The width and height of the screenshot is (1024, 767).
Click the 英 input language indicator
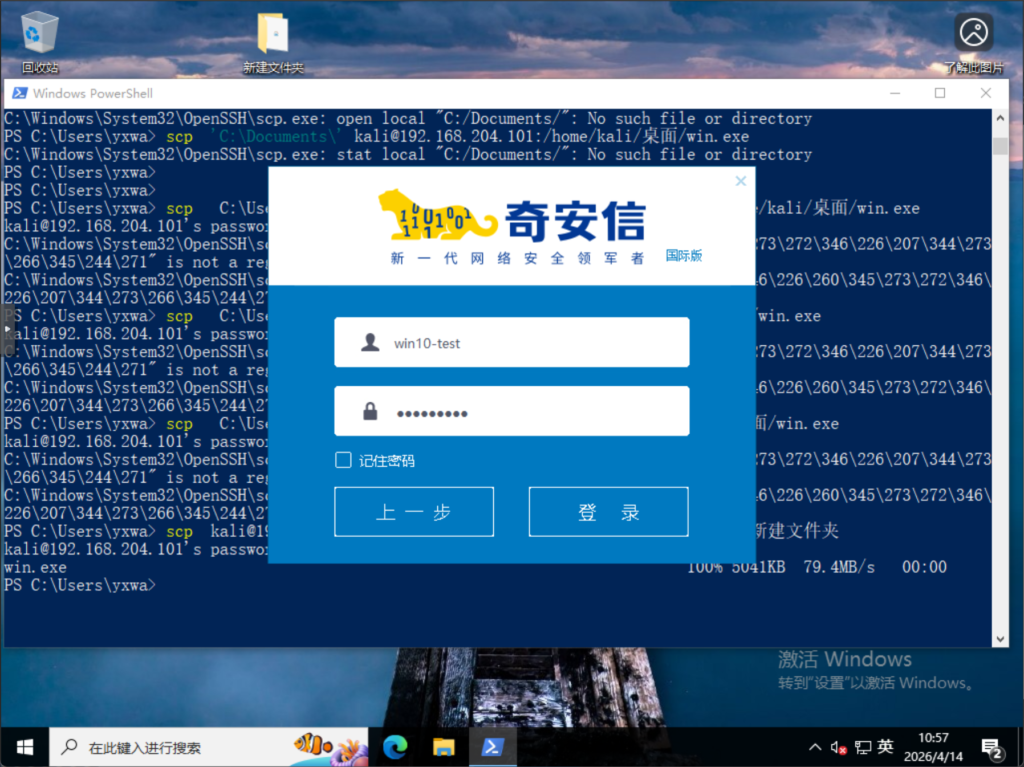point(884,746)
